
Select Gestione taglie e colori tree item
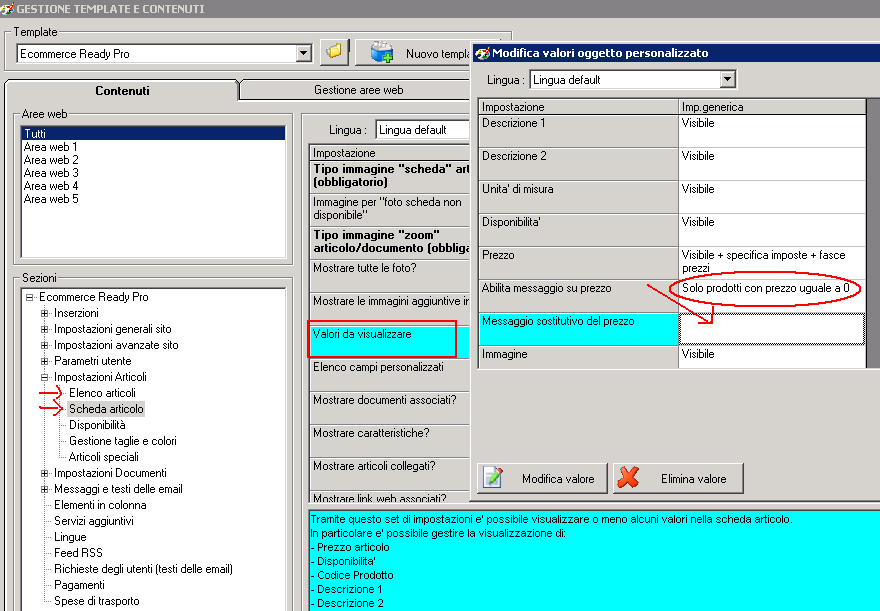[x=122, y=441]
